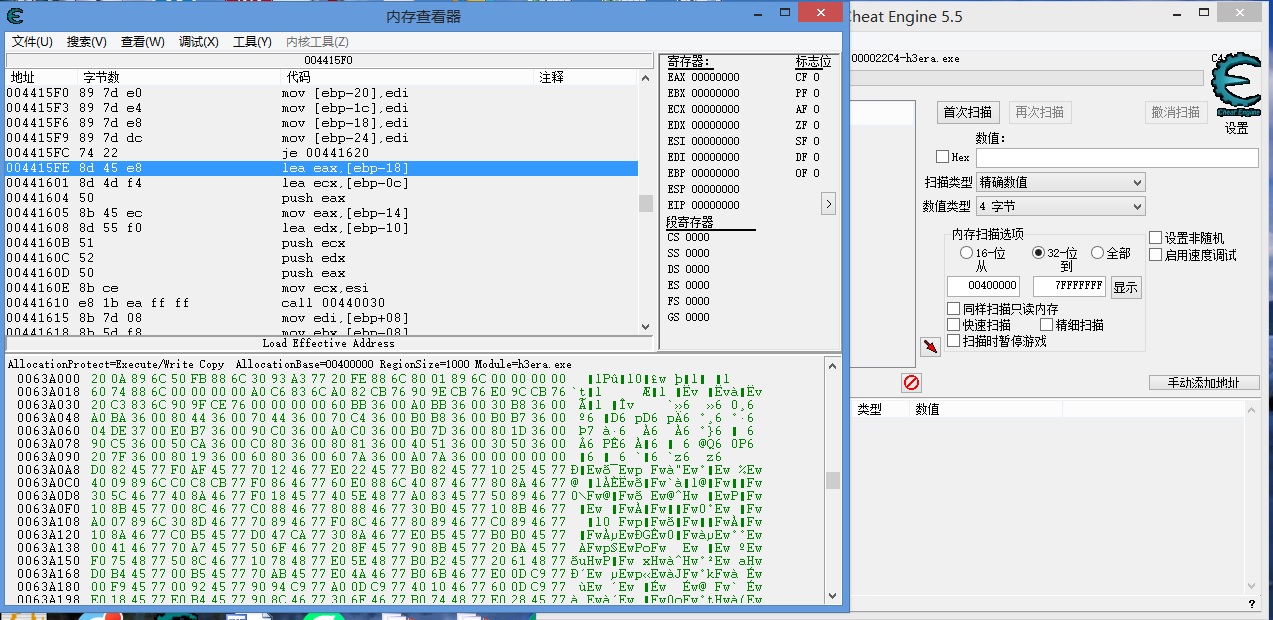Open the 工具(Y) menu
The width and height of the screenshot is (1273, 620).
(x=252, y=42)
